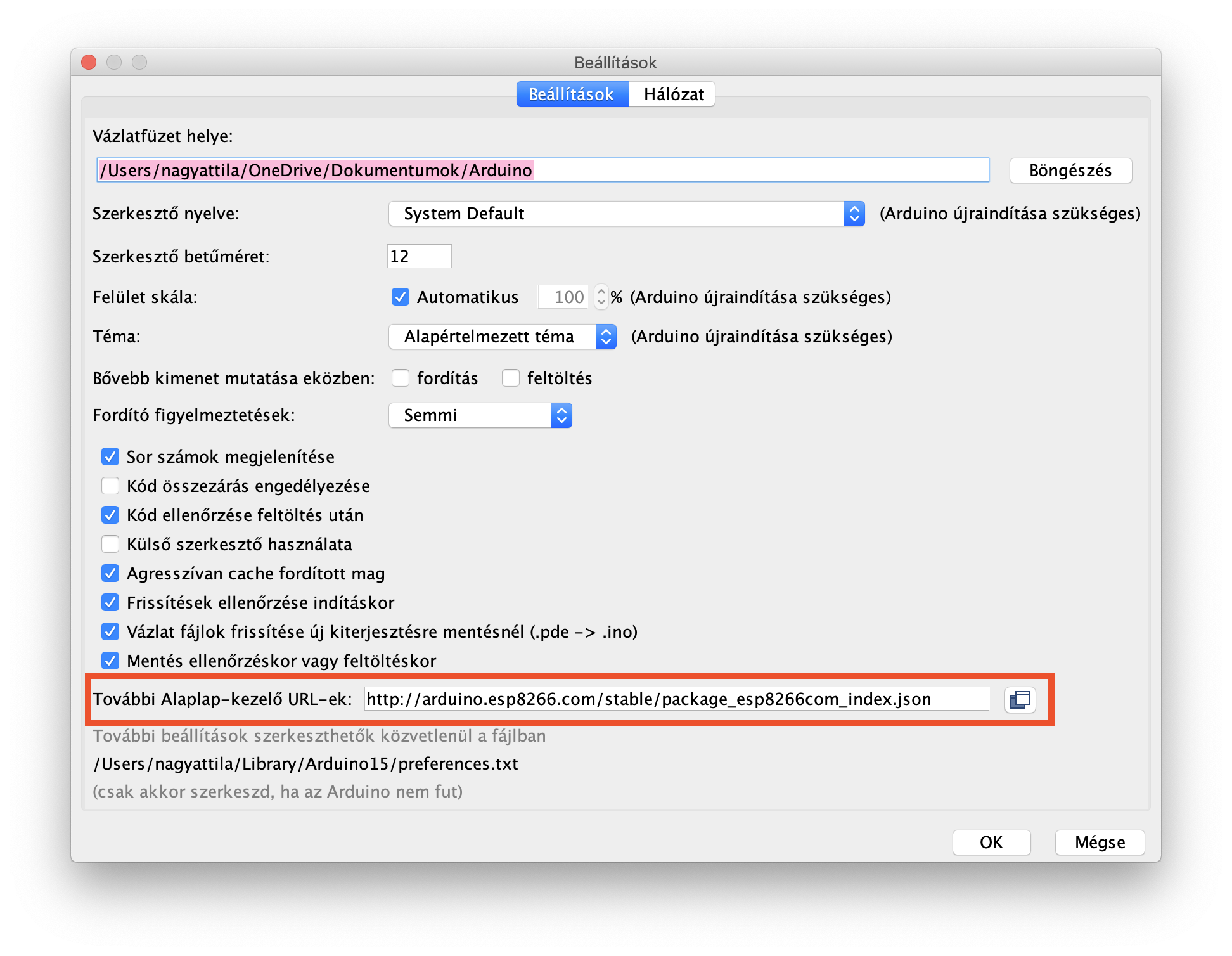
Task: Open the Szerkesztő nyelve System Default dropdown
Action: point(626,214)
